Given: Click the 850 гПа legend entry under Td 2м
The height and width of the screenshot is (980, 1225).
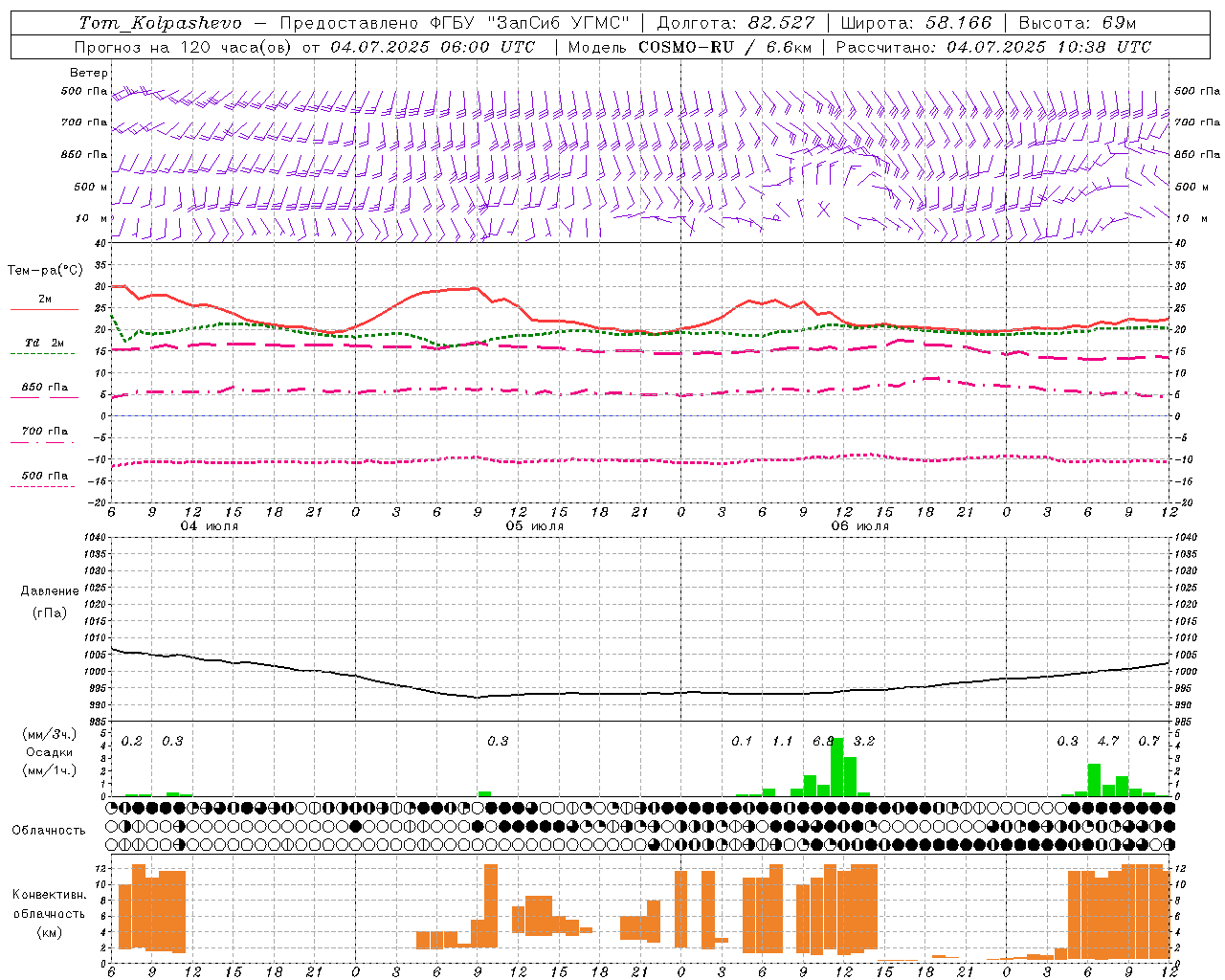Looking at the screenshot, I should point(44,388).
